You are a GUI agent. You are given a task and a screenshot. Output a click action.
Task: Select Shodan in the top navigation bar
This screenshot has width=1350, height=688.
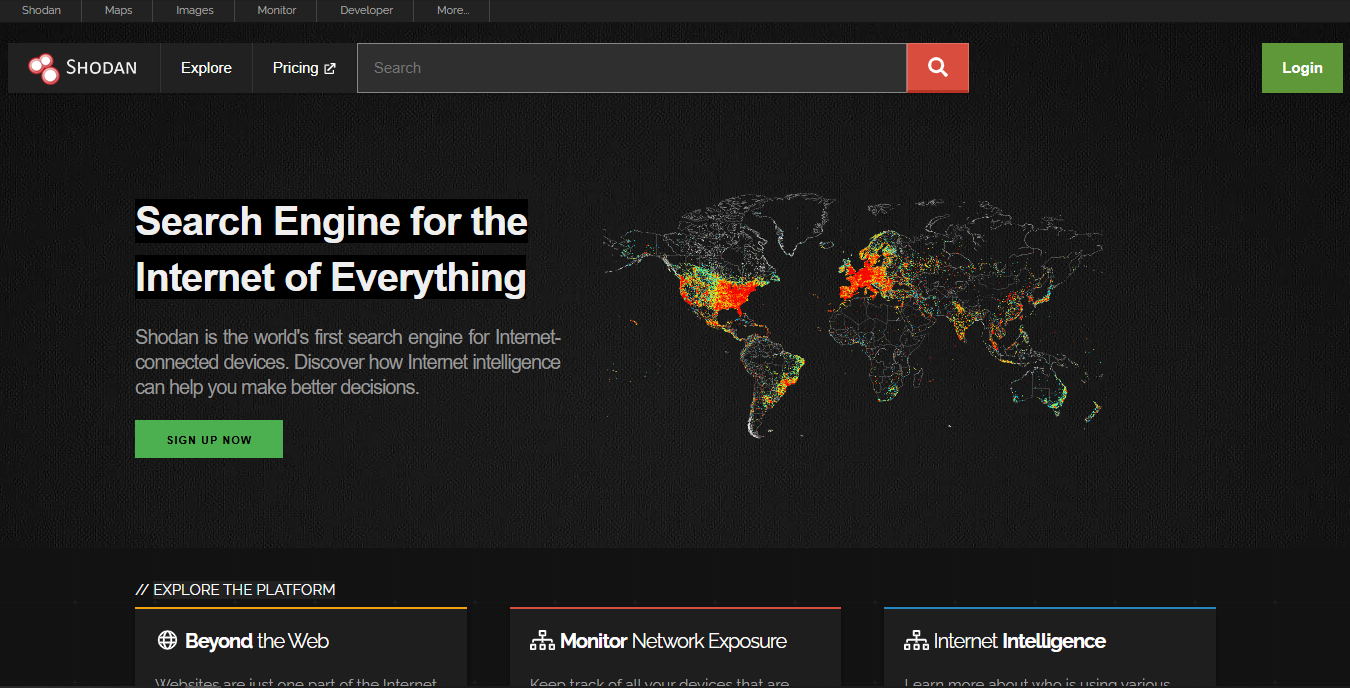pyautogui.click(x=41, y=11)
